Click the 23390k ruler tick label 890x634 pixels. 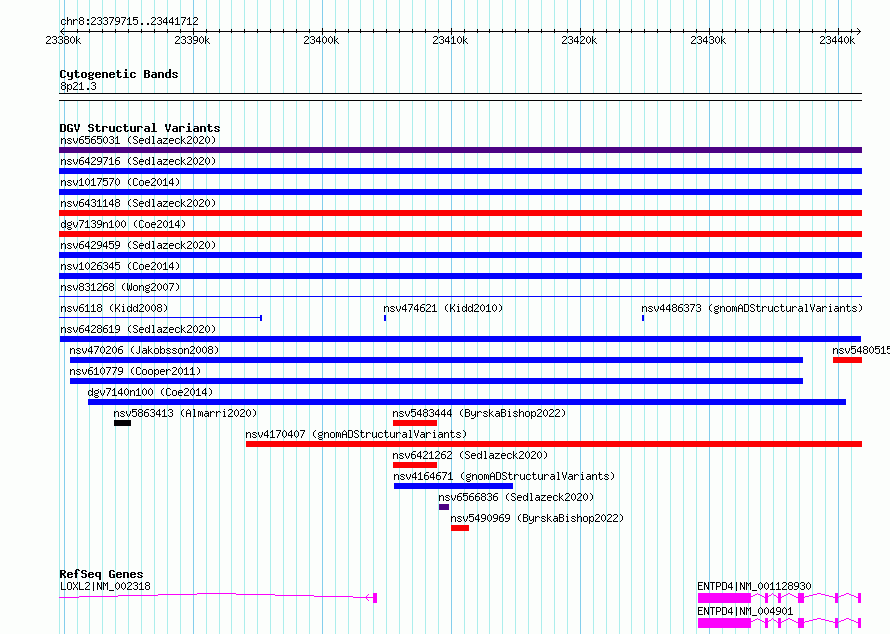192,40
